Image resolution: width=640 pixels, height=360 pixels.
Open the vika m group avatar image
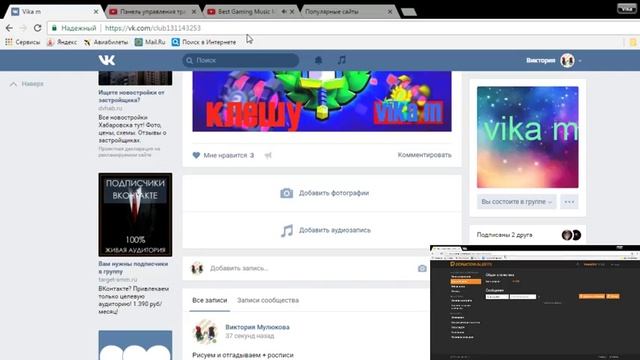527,137
